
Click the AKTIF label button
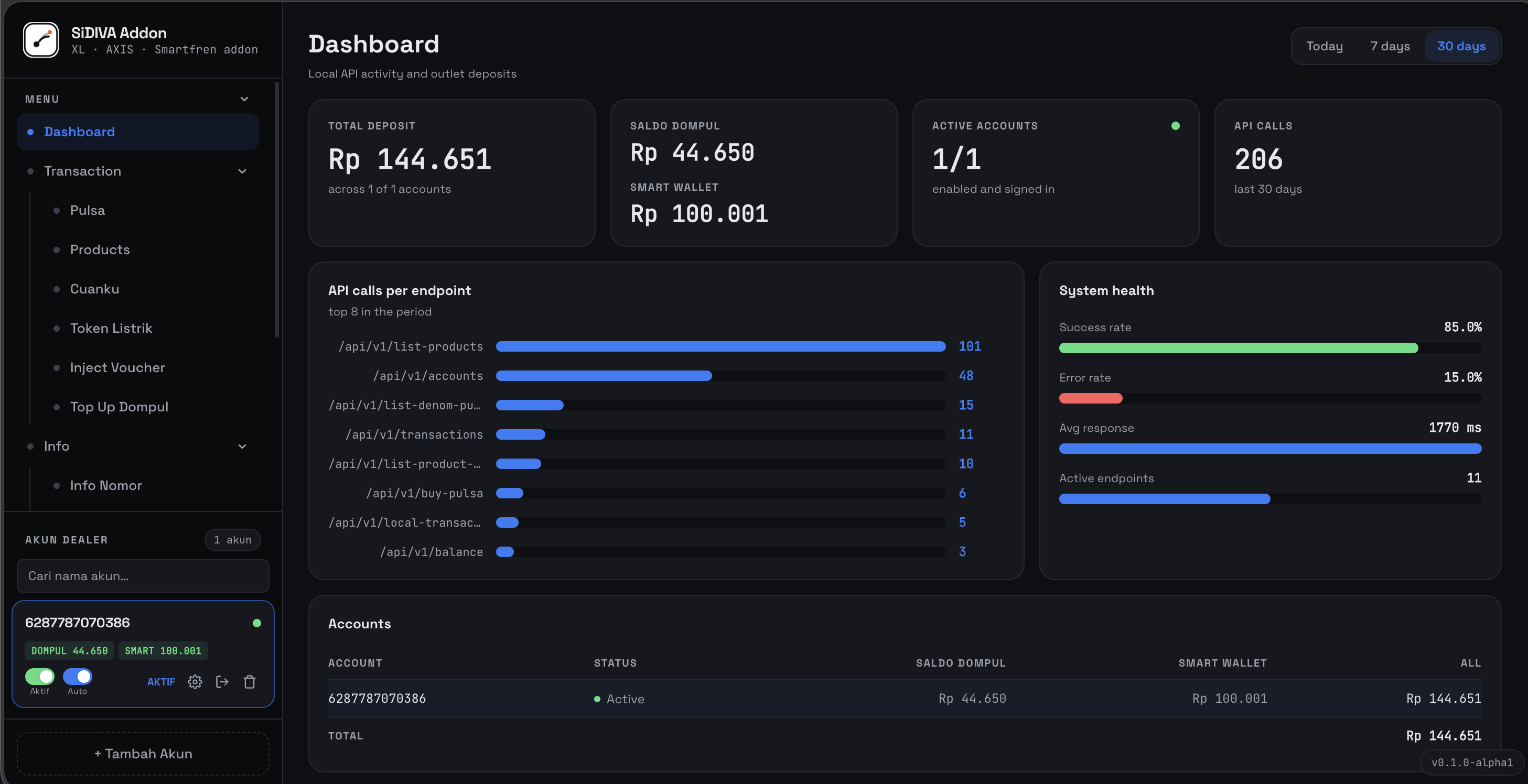tap(161, 682)
